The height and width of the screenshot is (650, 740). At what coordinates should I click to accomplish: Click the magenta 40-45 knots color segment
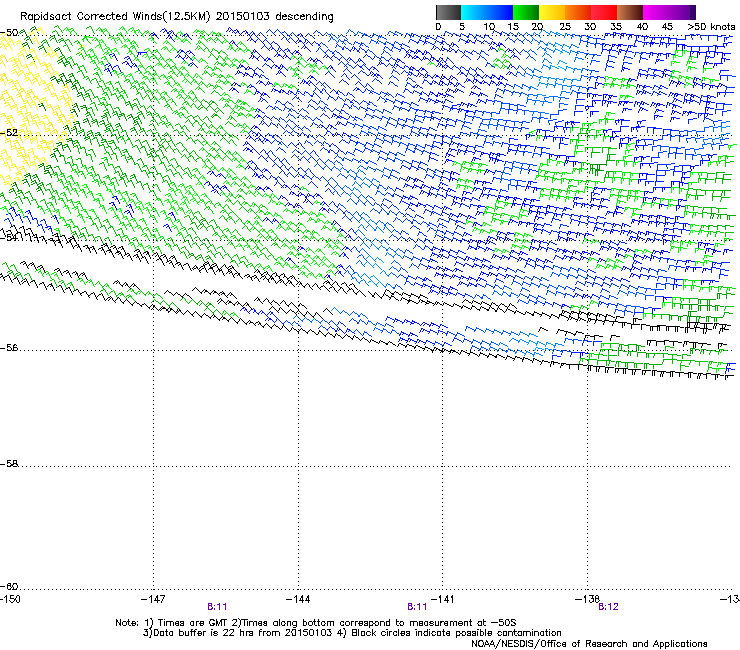coord(656,12)
